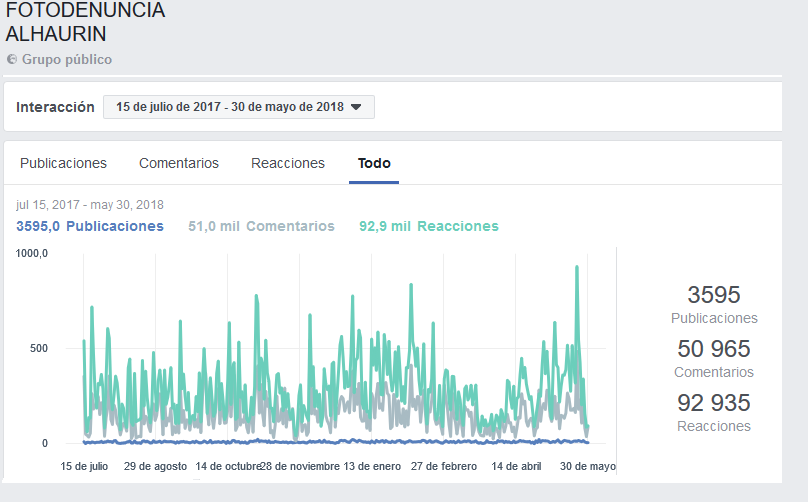This screenshot has width=808, height=502.
Task: Click the 13 de enero axis label
Action: click(x=372, y=466)
